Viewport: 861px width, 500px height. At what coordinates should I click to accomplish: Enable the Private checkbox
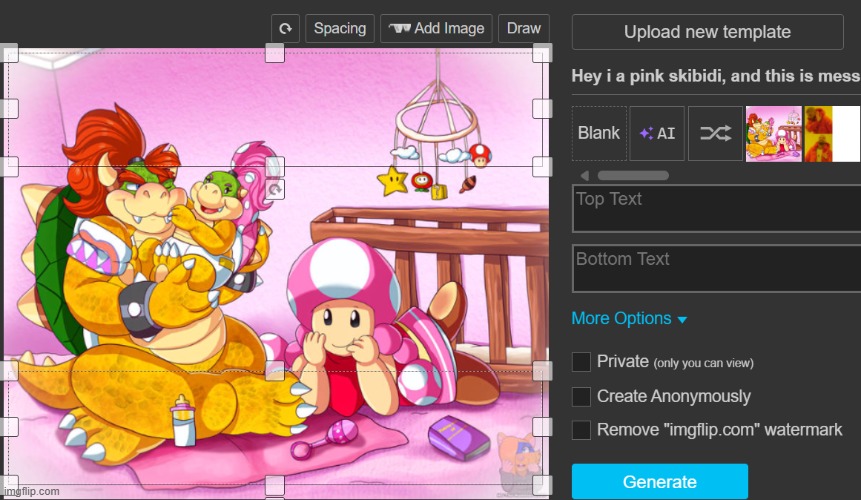(581, 362)
